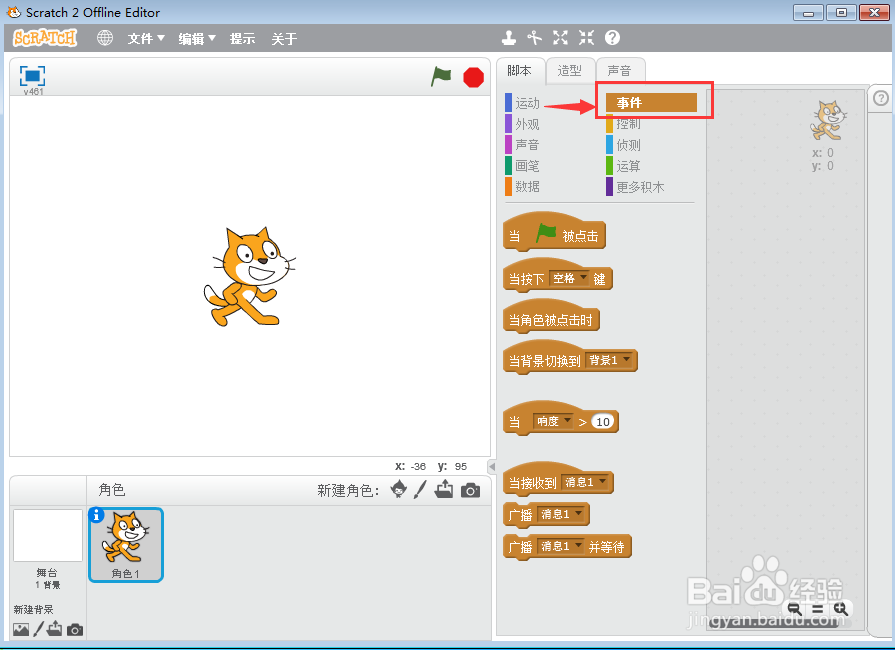Open the 文件 menu
895x650 pixels.
click(146, 38)
